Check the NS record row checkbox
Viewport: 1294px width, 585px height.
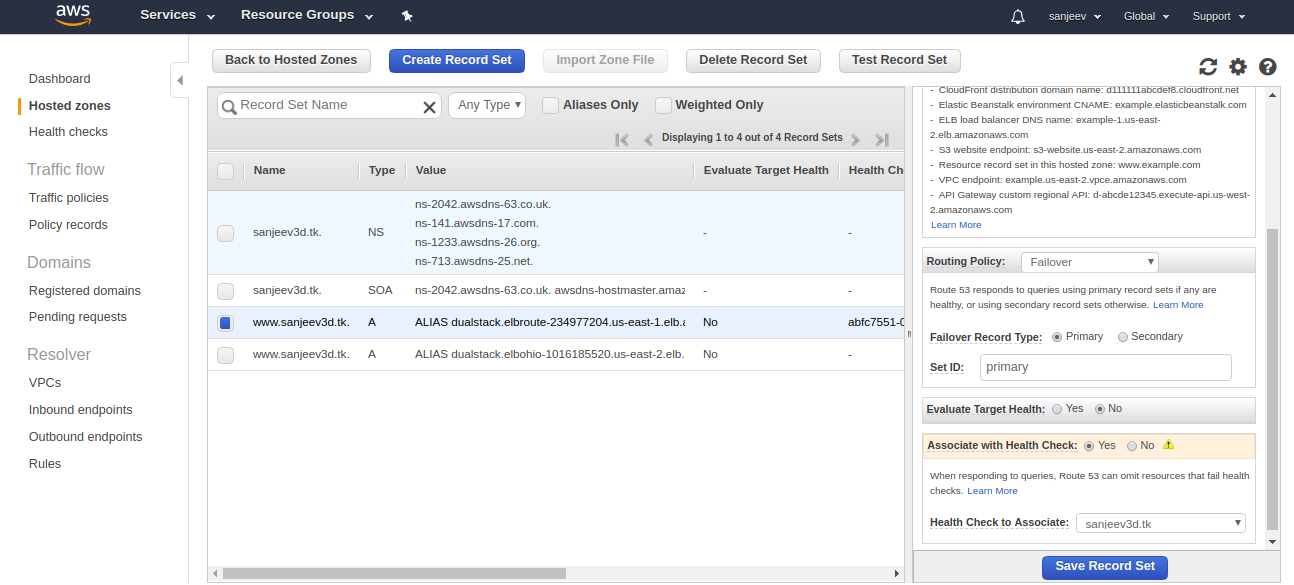225,233
